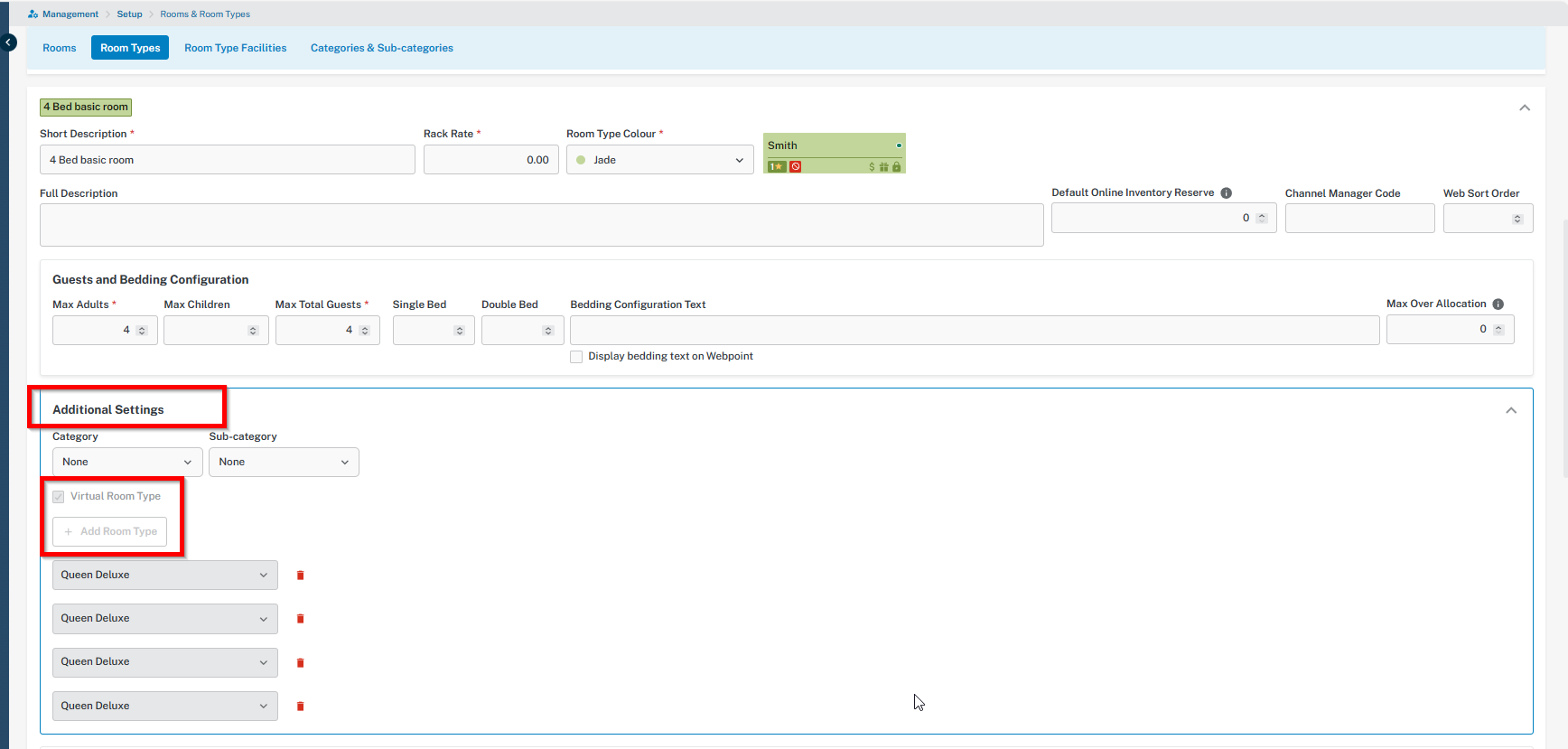Click the Jade colour swatch dot

581,160
